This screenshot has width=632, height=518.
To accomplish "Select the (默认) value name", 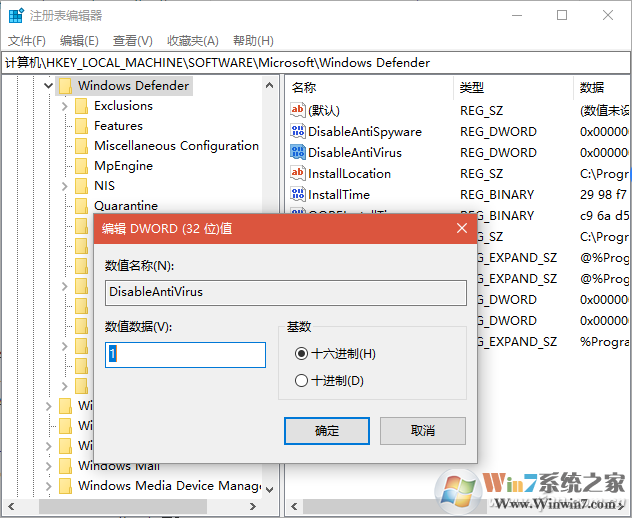I will [324, 110].
